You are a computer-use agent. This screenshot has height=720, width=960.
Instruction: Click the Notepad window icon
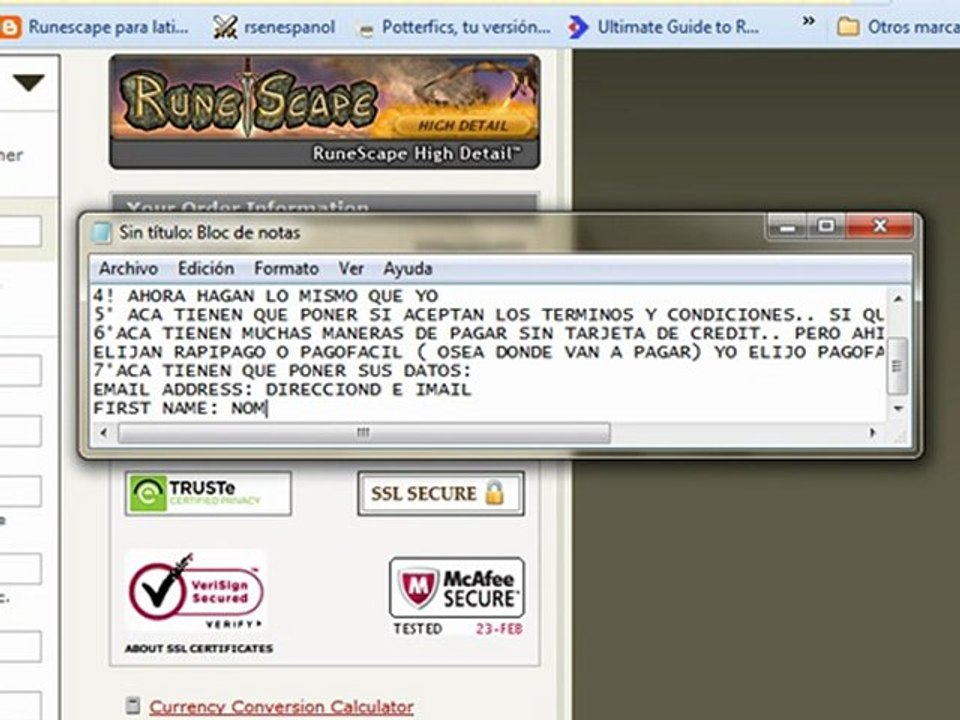[x=101, y=233]
